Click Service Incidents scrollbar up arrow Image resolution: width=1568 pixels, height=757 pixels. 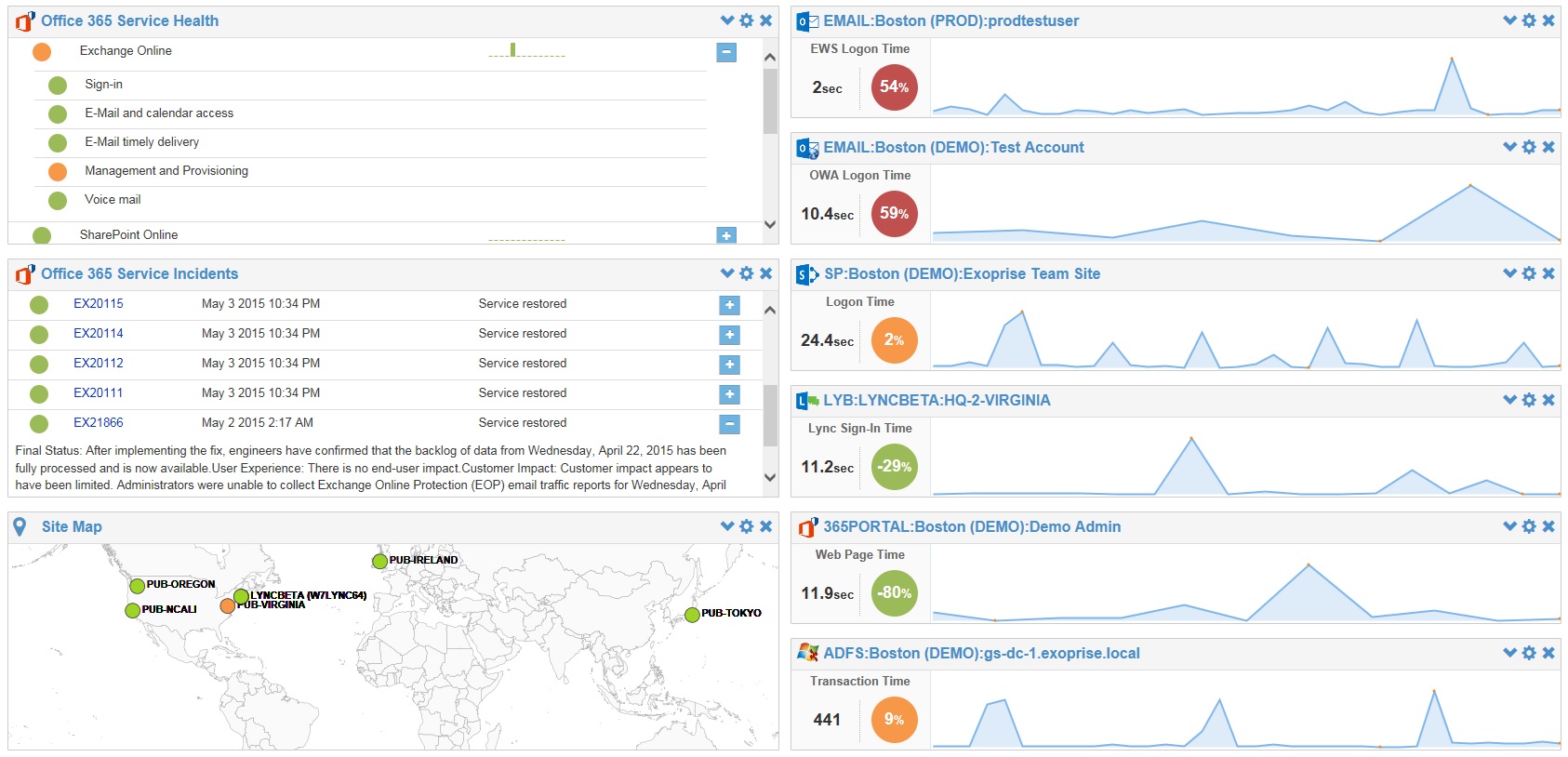tap(769, 310)
